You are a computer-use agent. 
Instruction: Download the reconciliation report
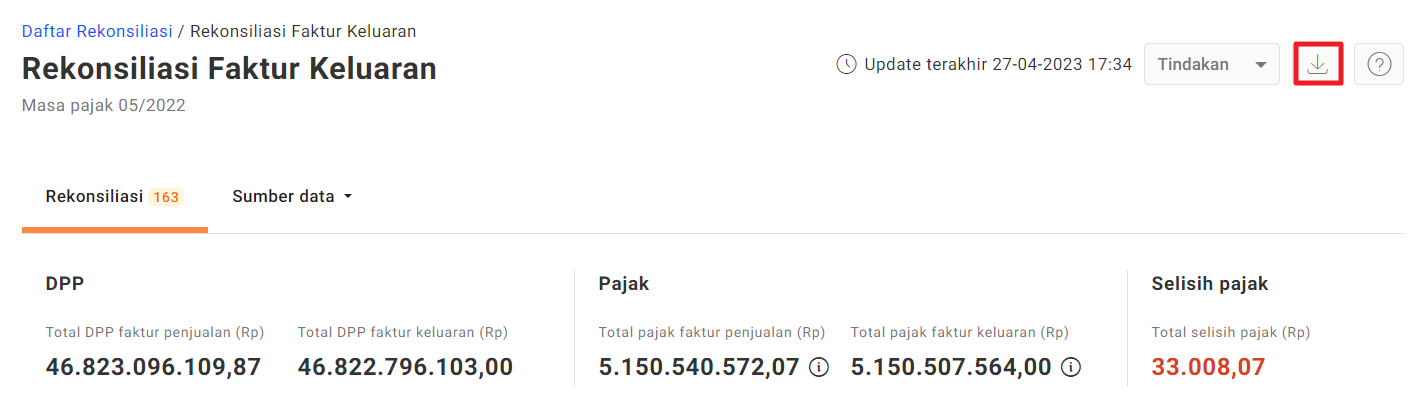click(1318, 64)
